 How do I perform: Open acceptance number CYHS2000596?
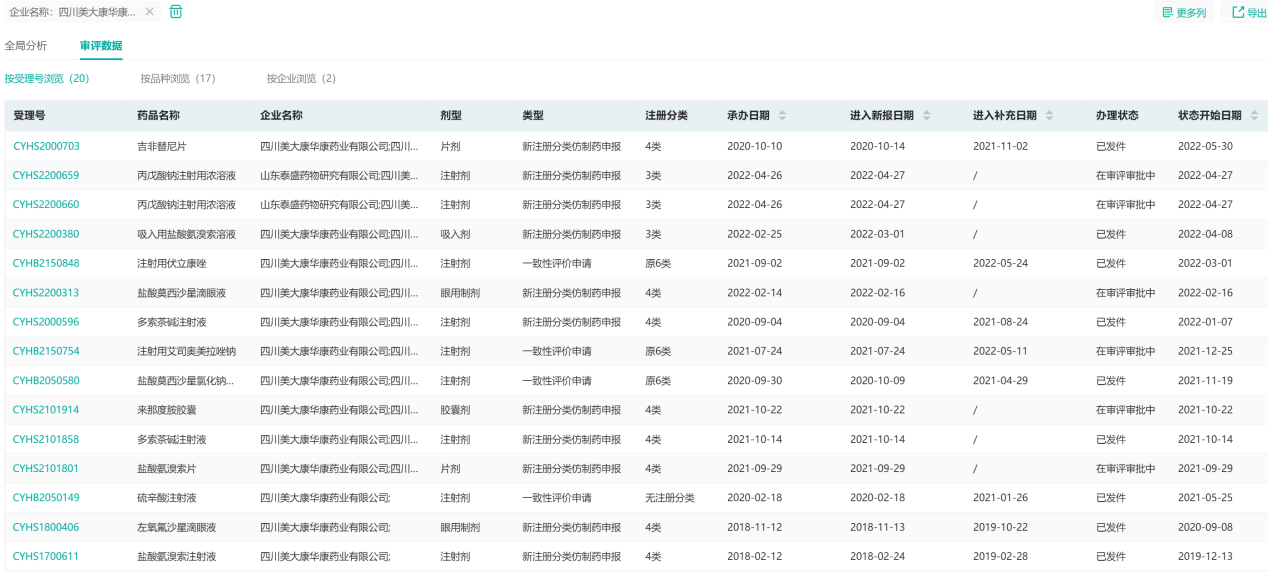[x=46, y=322]
